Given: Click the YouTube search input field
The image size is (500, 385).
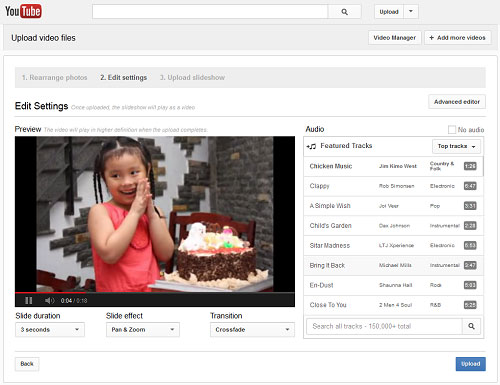Looking at the screenshot, I should click(x=210, y=12).
